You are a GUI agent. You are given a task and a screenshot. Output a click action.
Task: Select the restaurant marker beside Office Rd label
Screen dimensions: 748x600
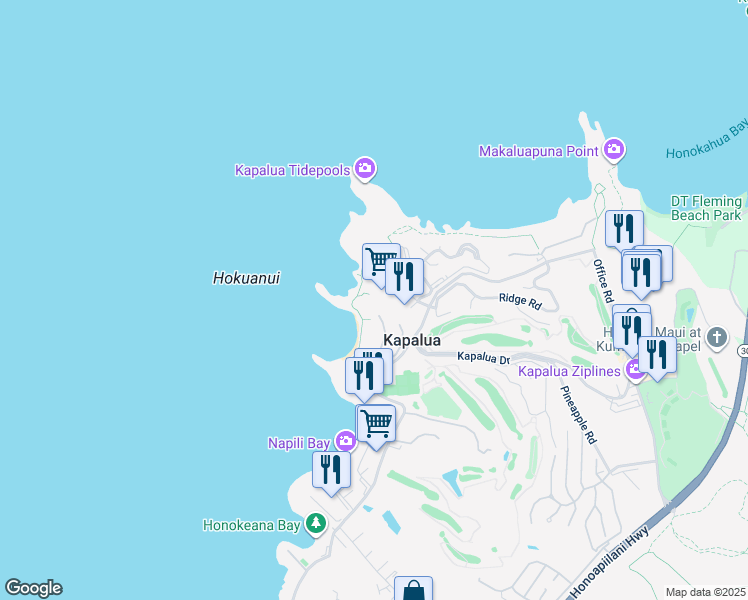(x=642, y=276)
